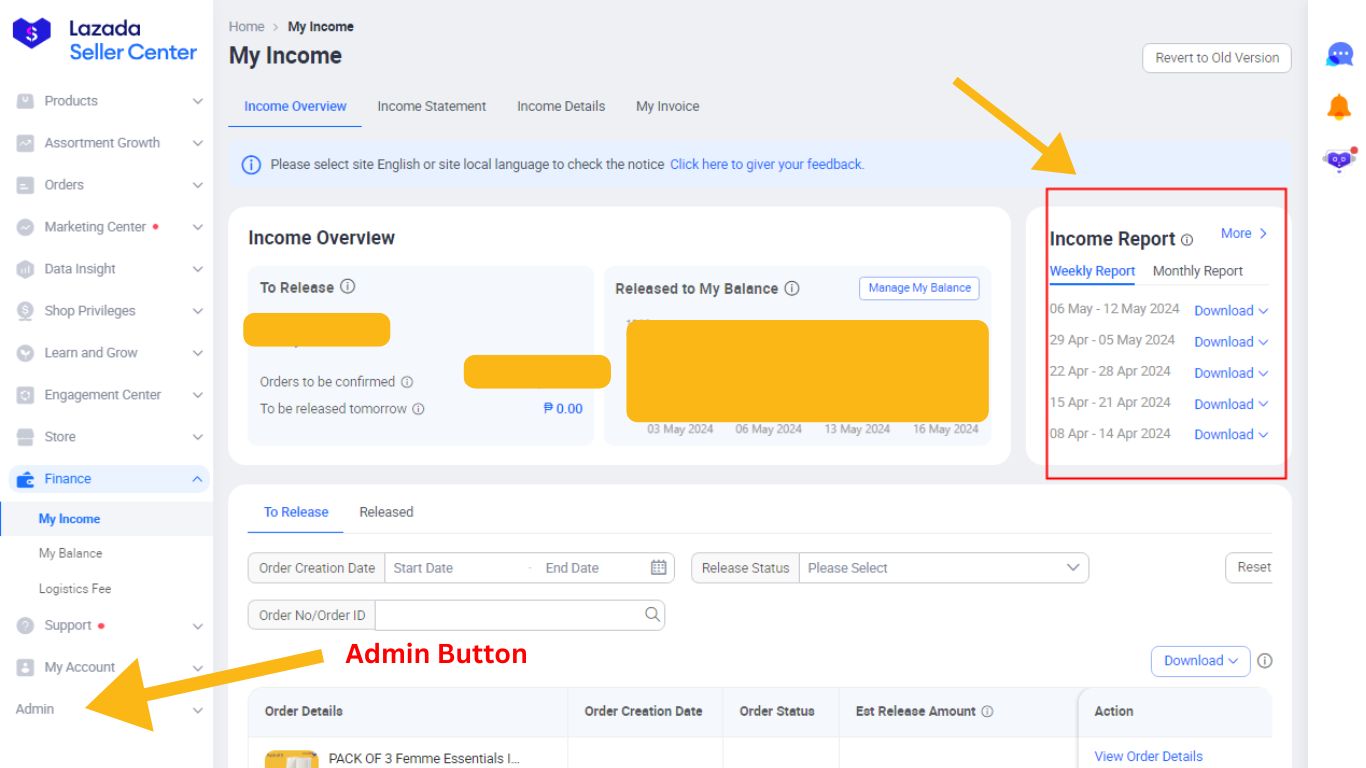
Task: Click the notification bell icon
Action: (x=1338, y=104)
